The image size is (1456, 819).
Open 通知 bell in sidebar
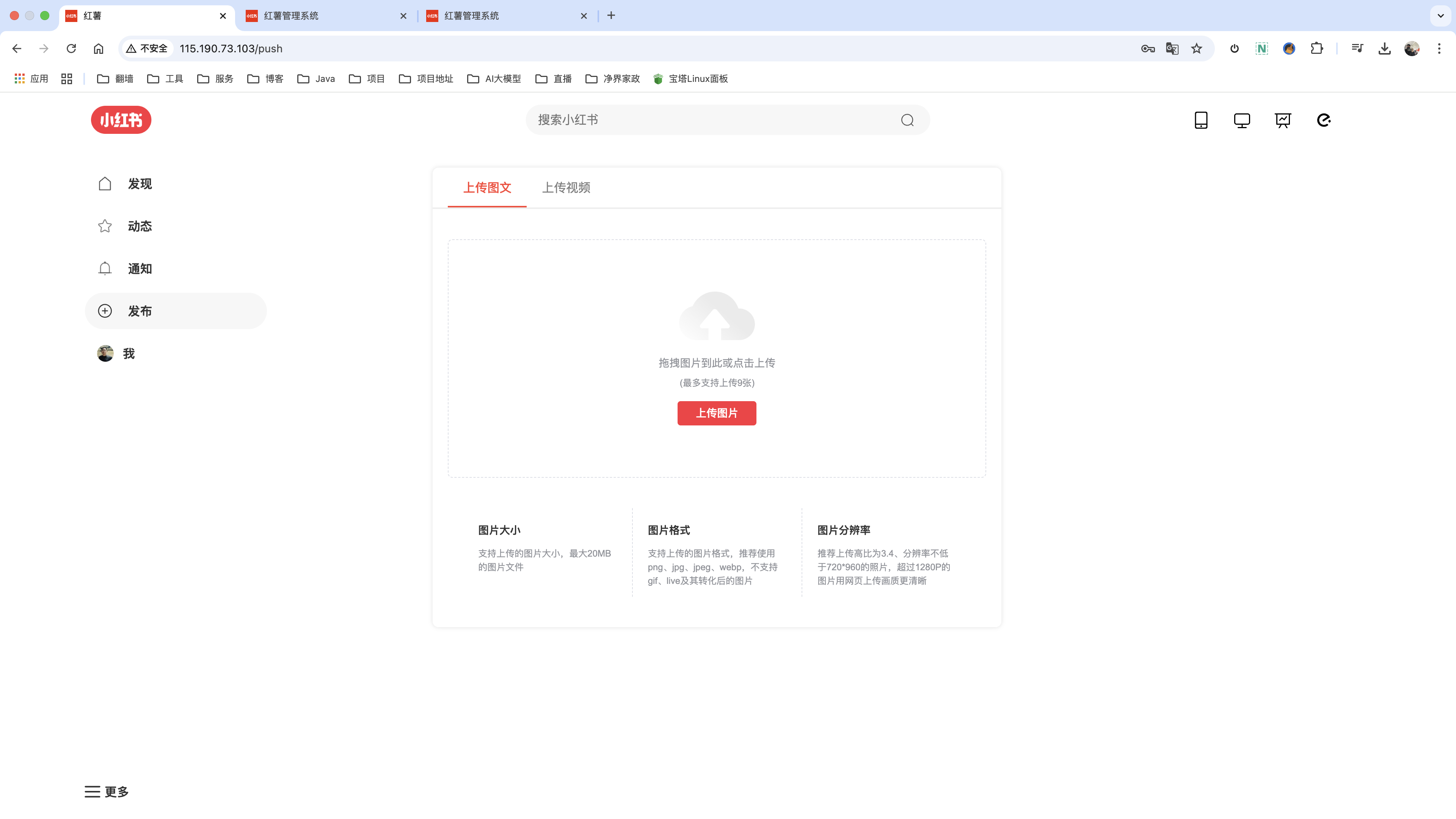(x=105, y=268)
